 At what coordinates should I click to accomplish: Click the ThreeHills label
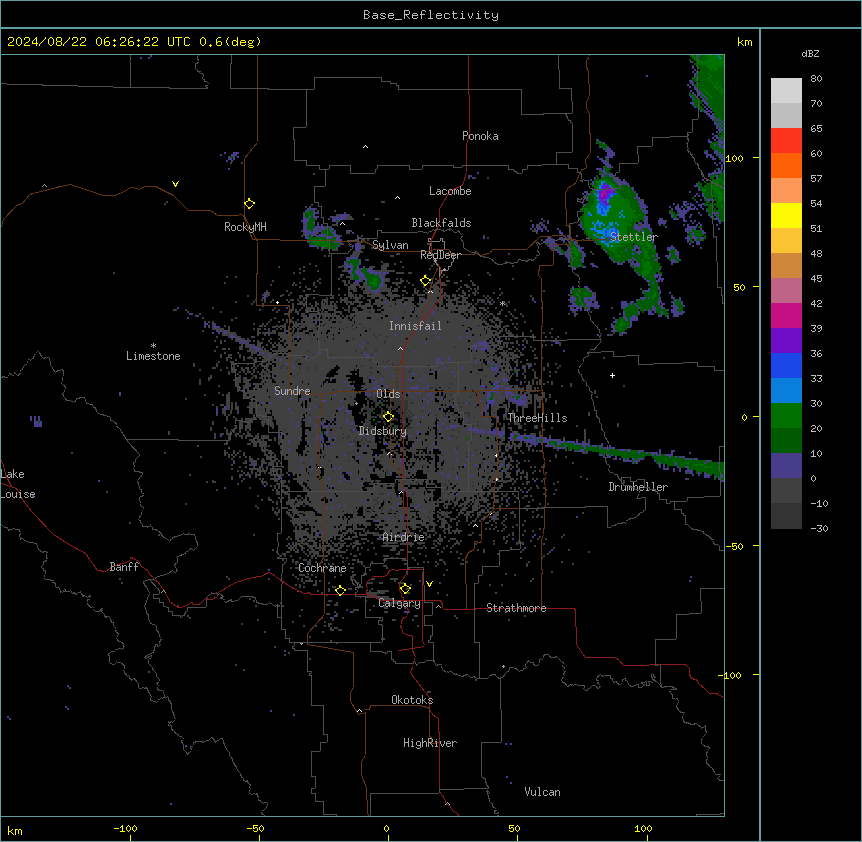click(537, 418)
